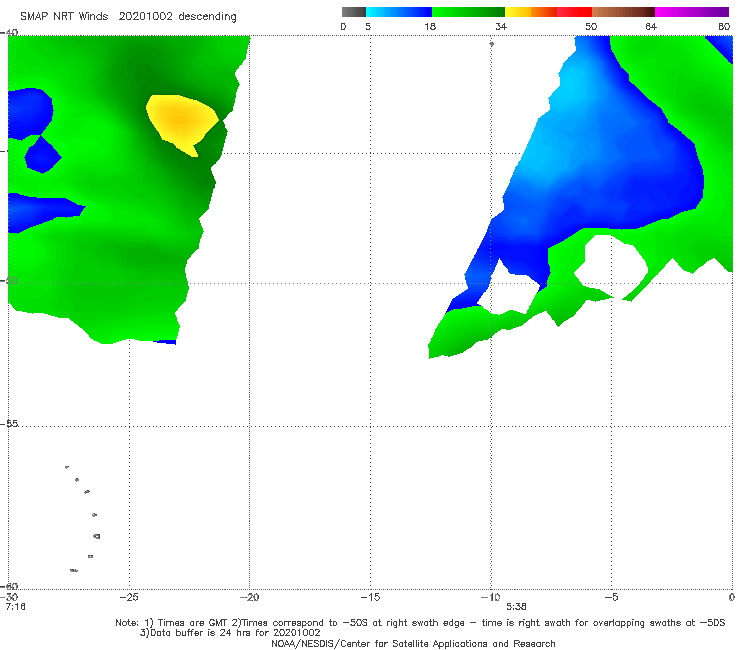Click the color bar label '5'

click(368, 27)
